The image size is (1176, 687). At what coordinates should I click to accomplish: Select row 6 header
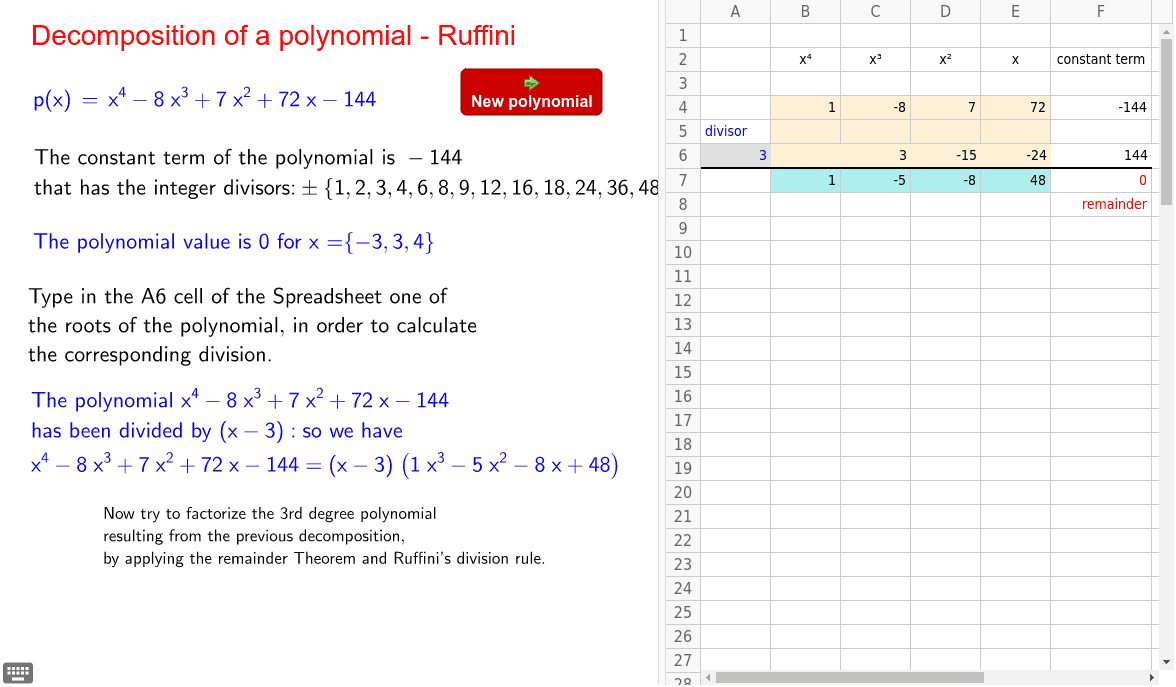pyautogui.click(x=682, y=155)
